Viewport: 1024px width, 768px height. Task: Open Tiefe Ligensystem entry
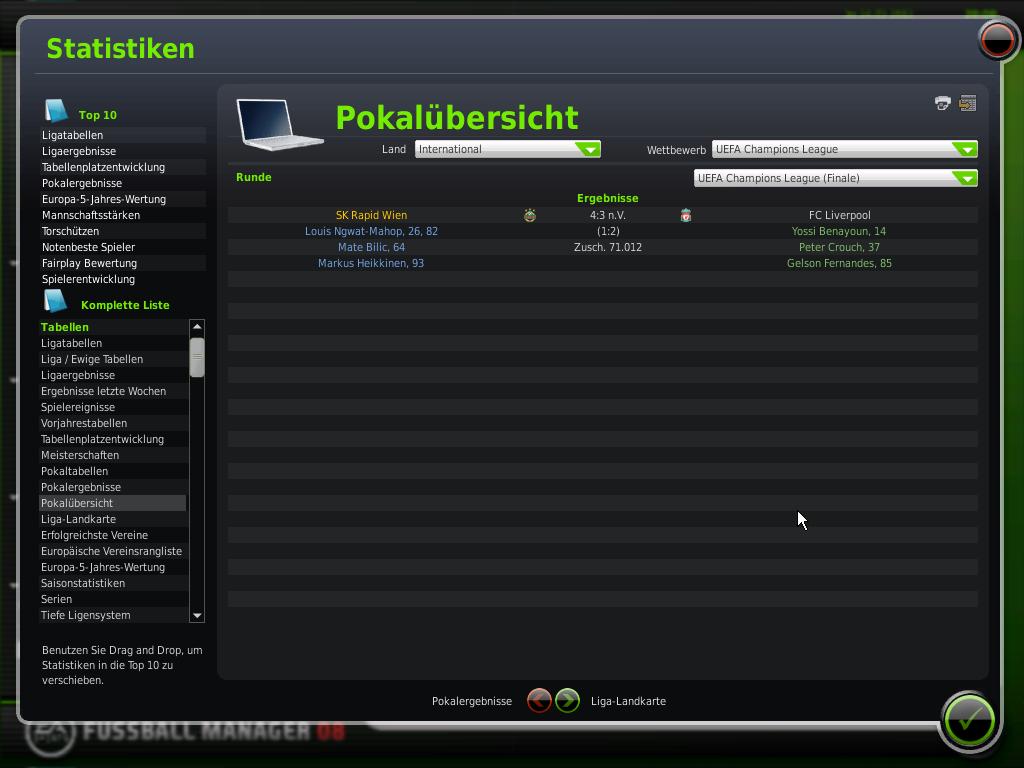(86, 615)
